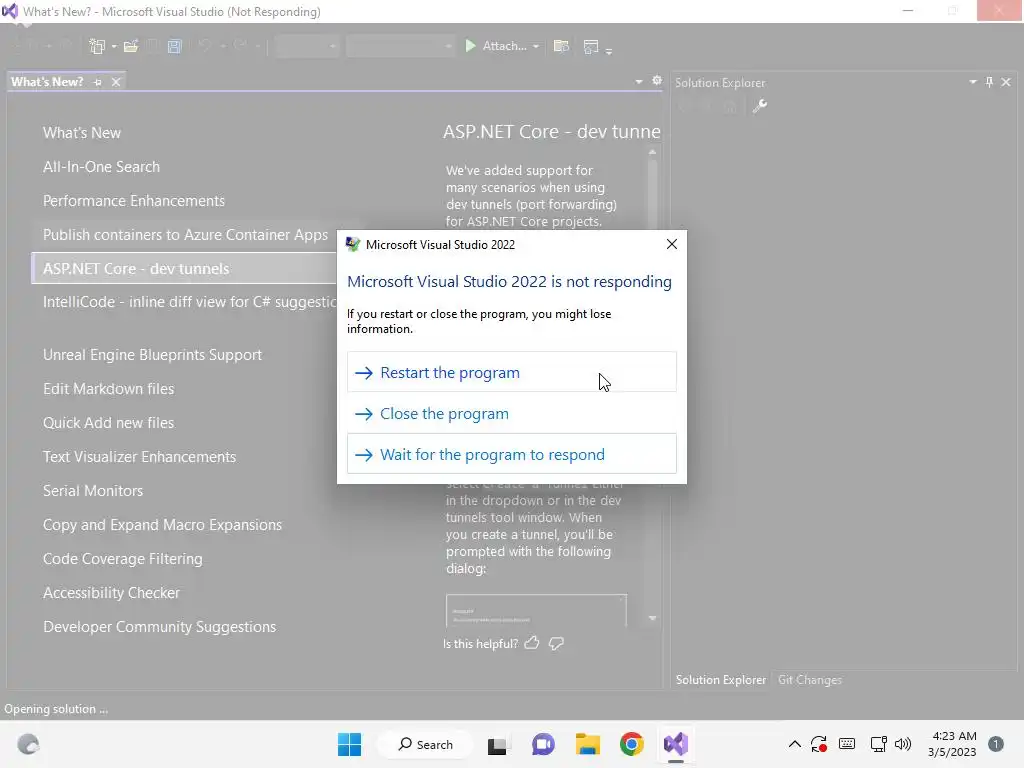Open Copy and Expand Macro Expansions topic
Image resolution: width=1024 pixels, height=768 pixels.
pyautogui.click(x=162, y=524)
